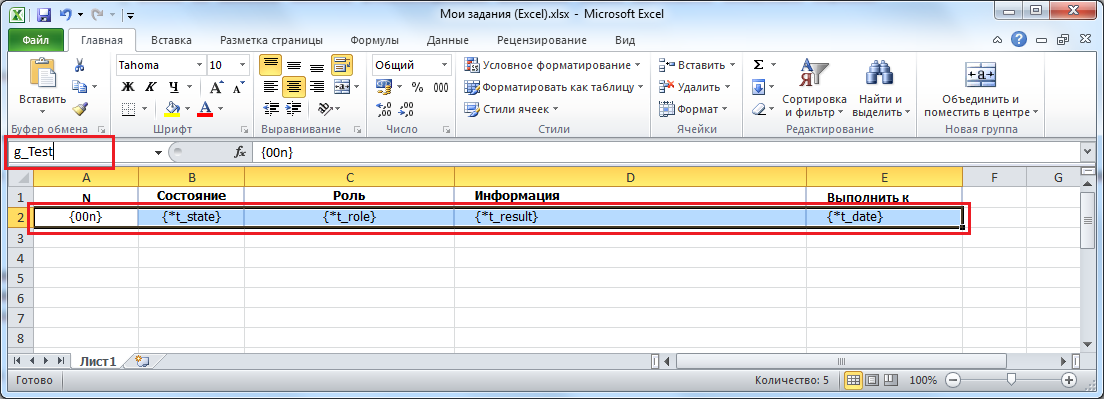The height and width of the screenshot is (399, 1104).
Task: Select the Format Painter brush icon
Action: click(x=80, y=108)
